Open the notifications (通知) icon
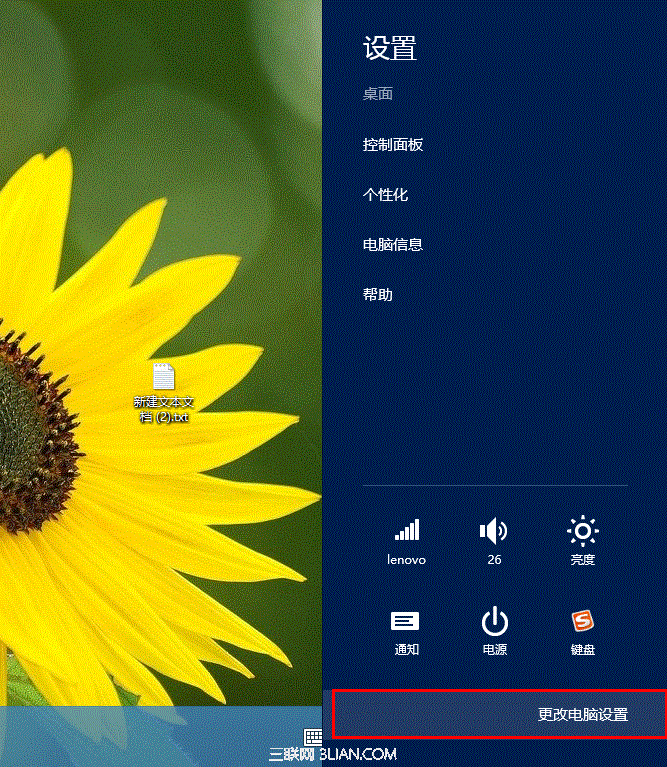The height and width of the screenshot is (767, 667). click(405, 621)
